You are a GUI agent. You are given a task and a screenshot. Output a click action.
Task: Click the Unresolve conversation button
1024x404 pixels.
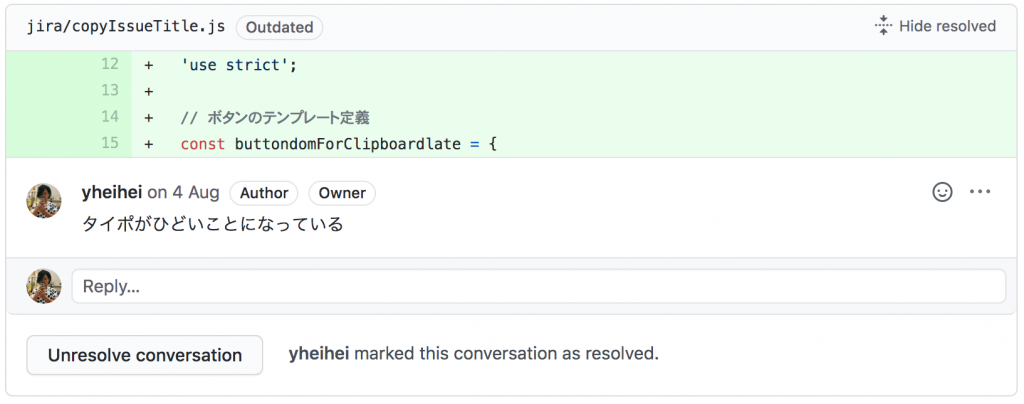(x=145, y=355)
